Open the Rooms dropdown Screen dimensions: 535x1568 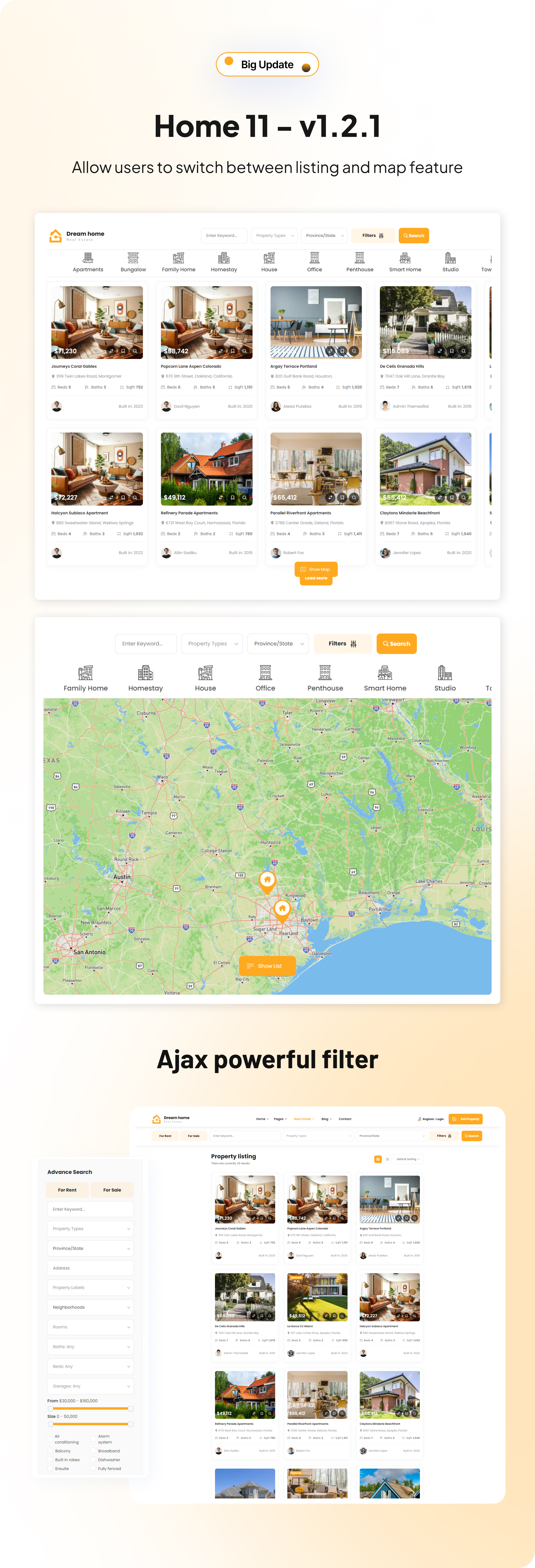click(x=91, y=1327)
